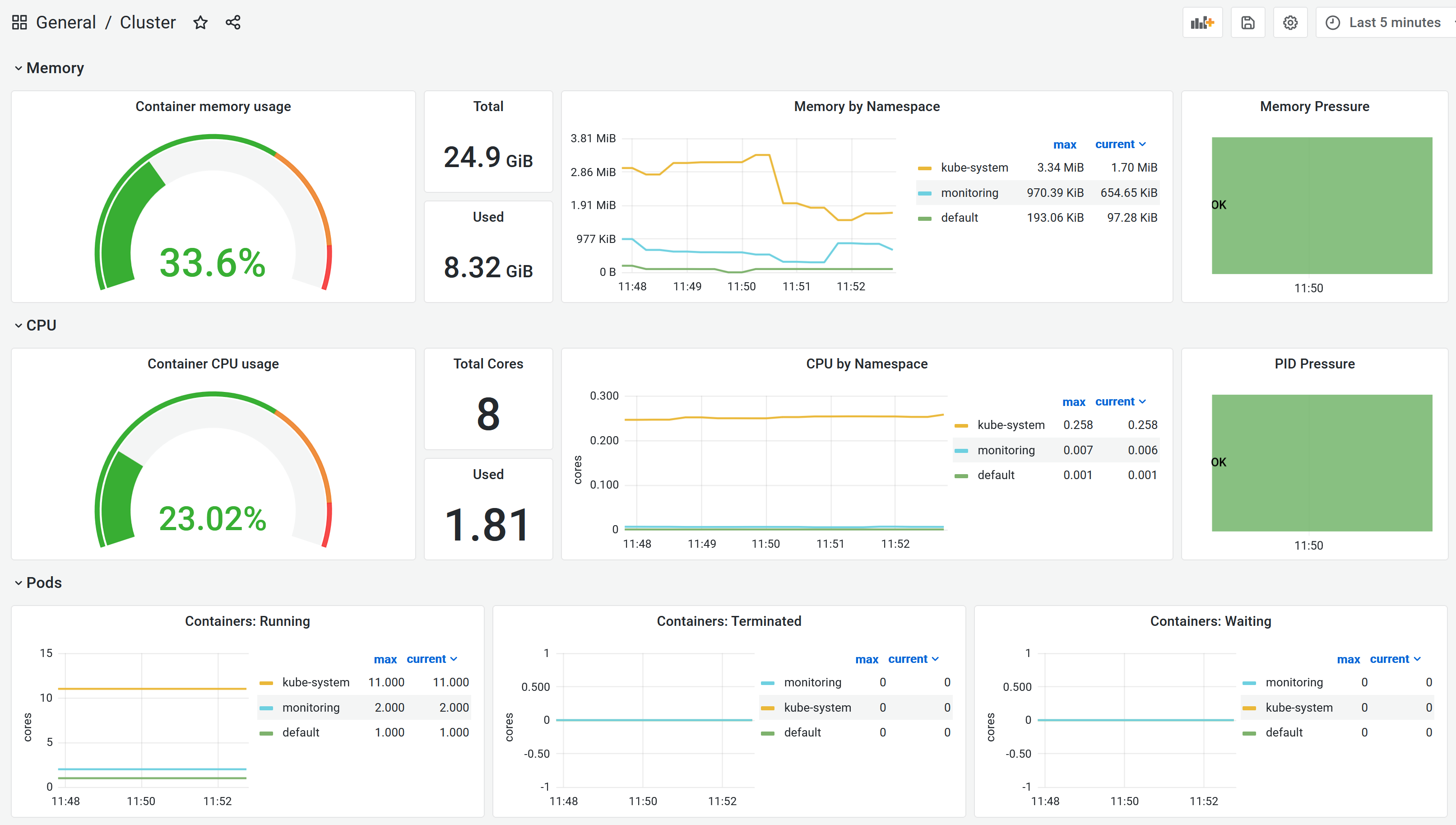
Task: Open Container memory usage panel title menu
Action: tap(213, 107)
